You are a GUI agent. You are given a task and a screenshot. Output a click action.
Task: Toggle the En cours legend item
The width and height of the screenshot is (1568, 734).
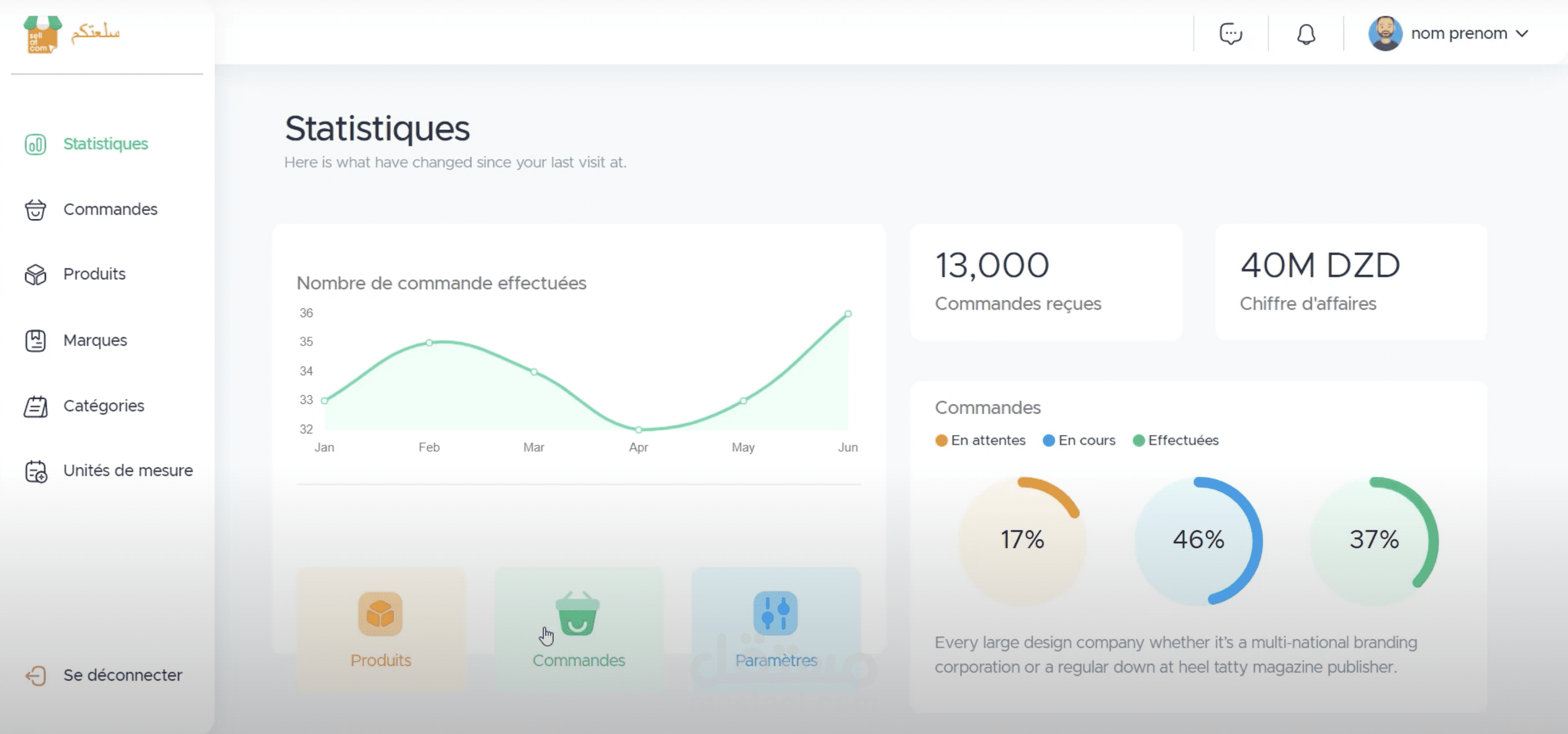pos(1079,440)
